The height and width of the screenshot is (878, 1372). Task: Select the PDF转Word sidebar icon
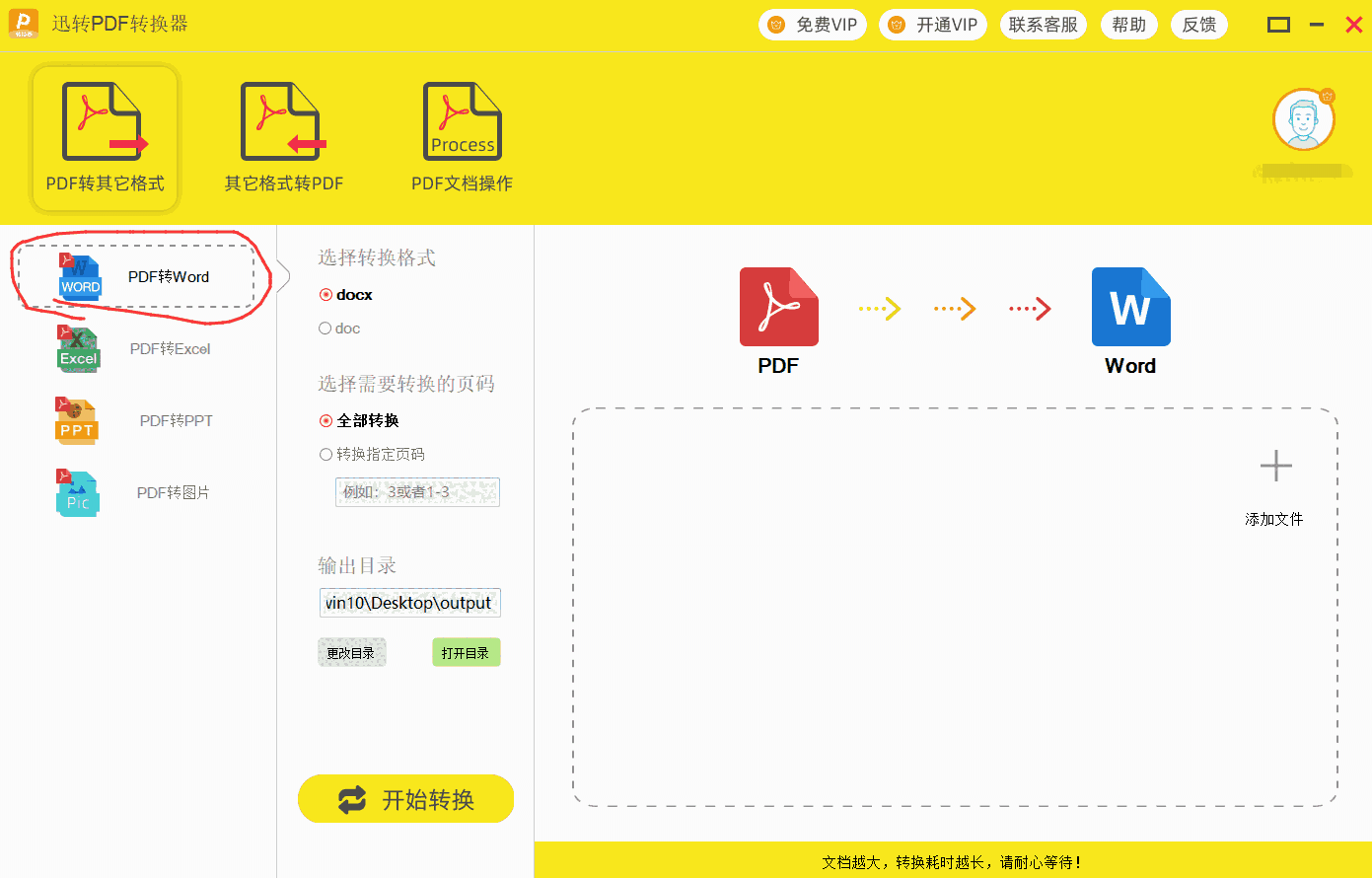(x=79, y=276)
